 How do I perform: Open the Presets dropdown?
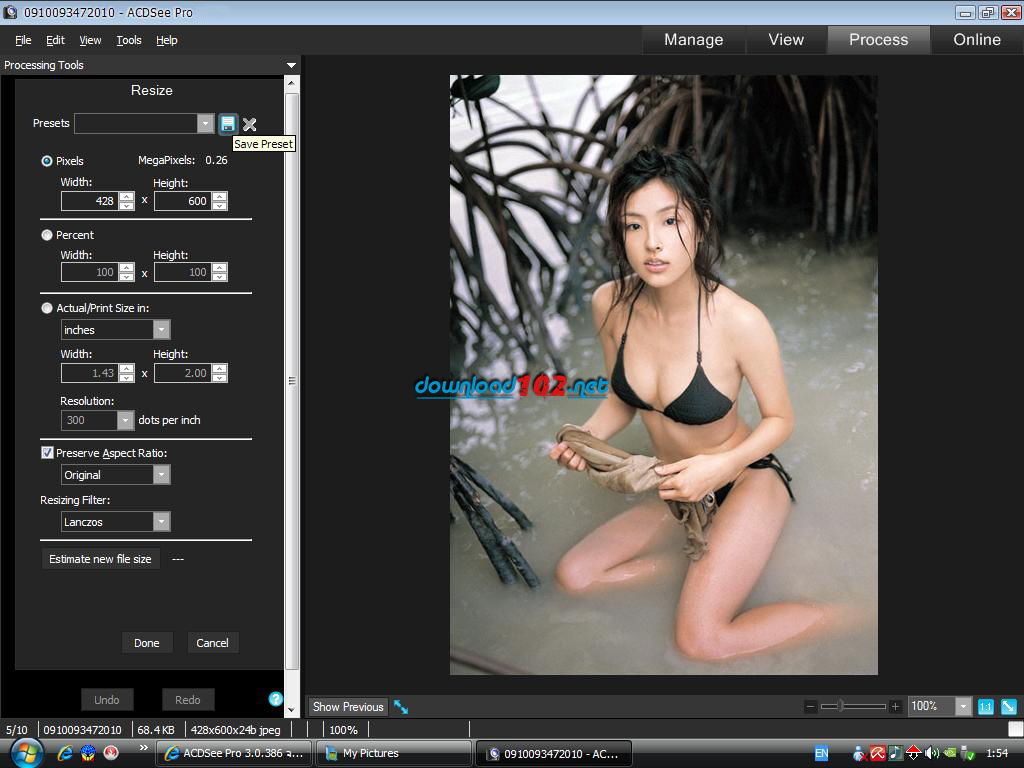pyautogui.click(x=206, y=123)
